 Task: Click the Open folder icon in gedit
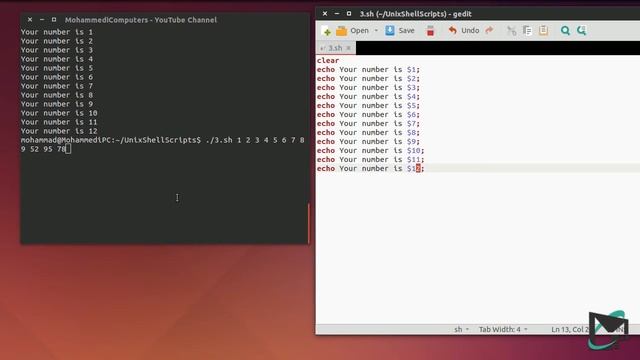pos(341,31)
